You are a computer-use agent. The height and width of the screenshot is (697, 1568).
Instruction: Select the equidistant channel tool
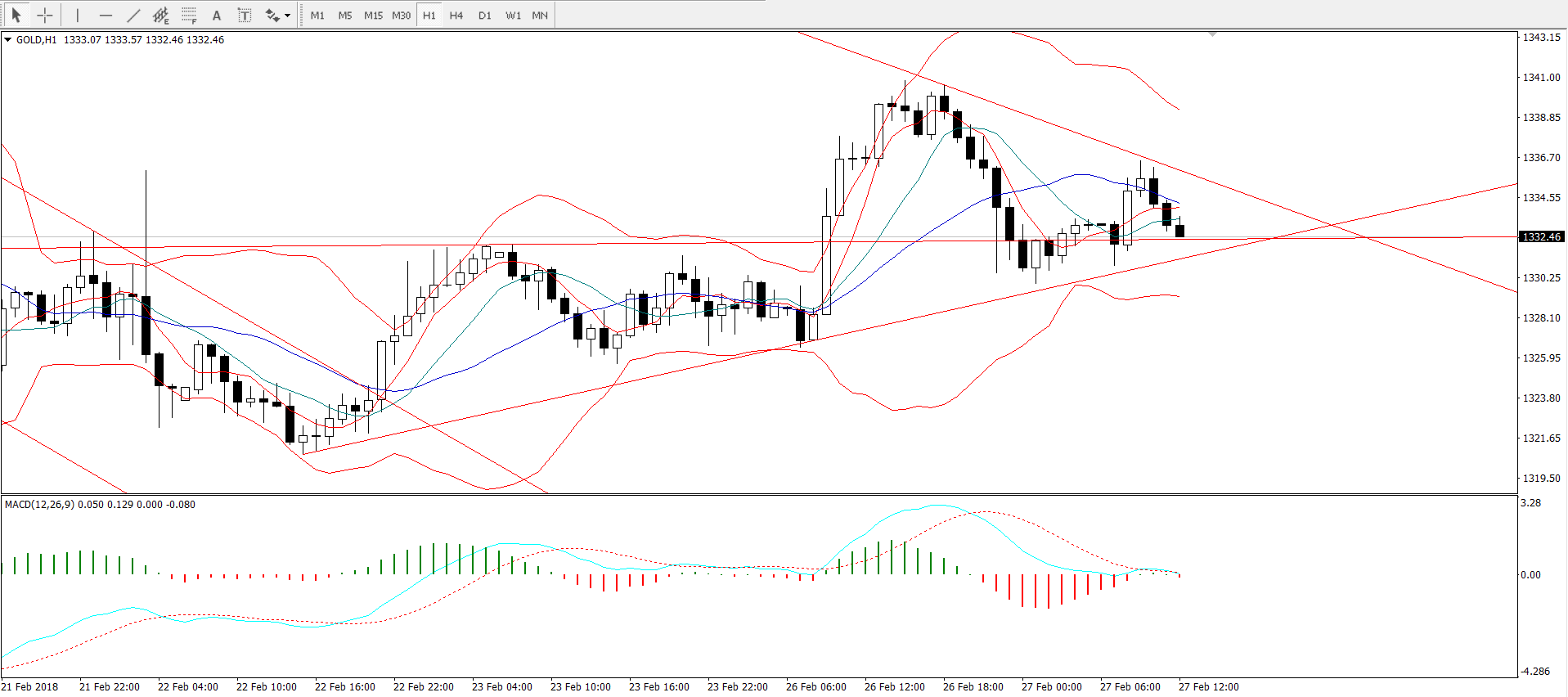(161, 15)
